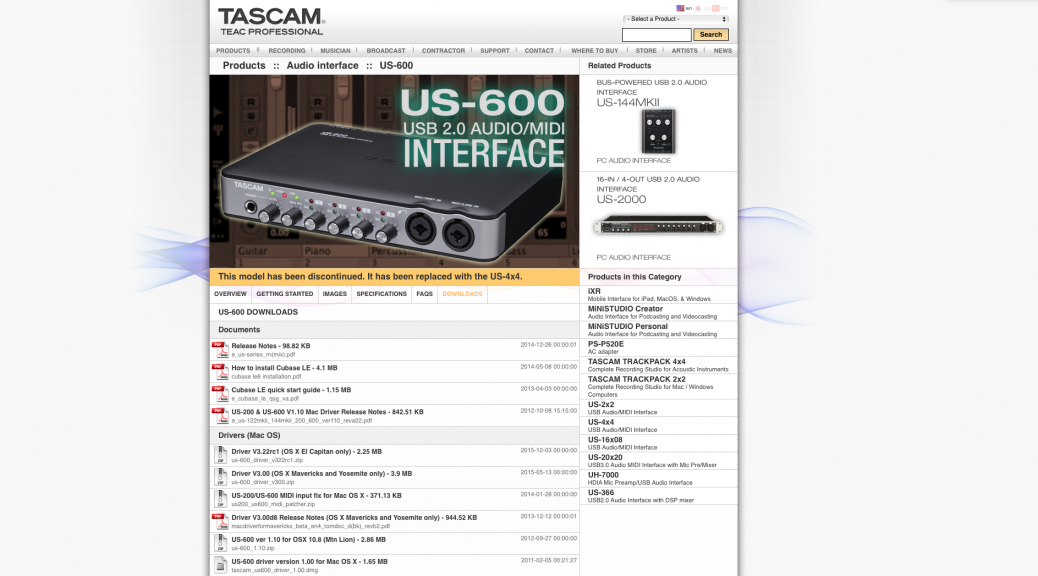Download How to install Cubase LE - 4.1 MB
Viewport: 1038px width, 576px height.
click(x=284, y=367)
